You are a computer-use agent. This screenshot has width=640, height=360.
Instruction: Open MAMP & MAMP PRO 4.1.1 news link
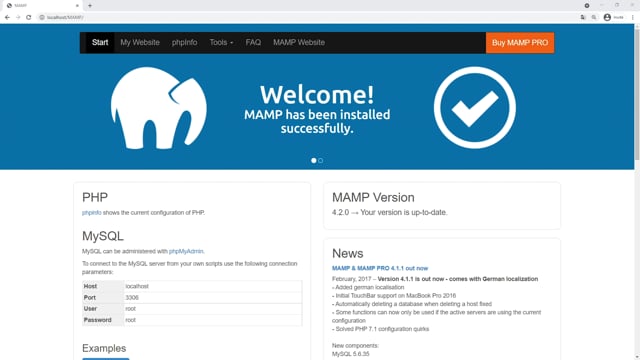point(380,268)
